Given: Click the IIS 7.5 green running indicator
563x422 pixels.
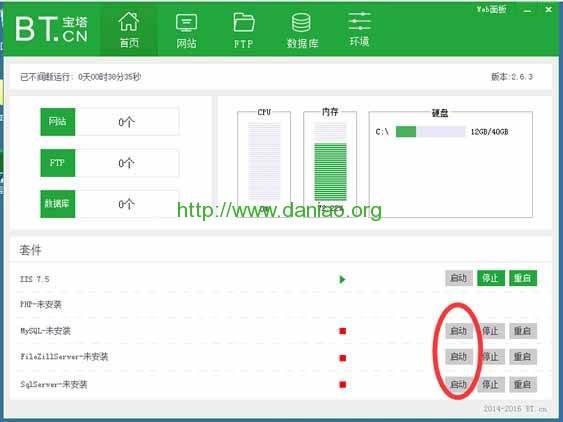Looking at the screenshot, I should click(342, 279).
